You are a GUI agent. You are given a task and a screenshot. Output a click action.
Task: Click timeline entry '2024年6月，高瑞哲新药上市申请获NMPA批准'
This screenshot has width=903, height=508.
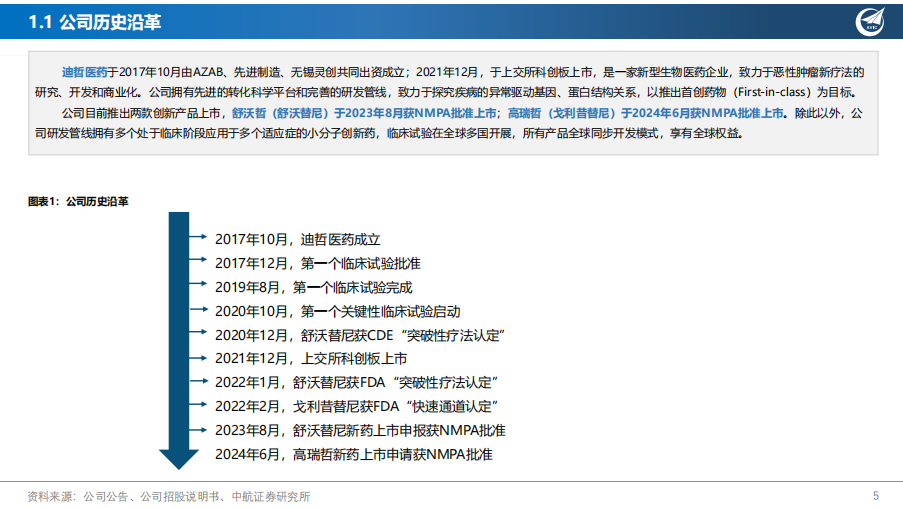click(x=354, y=454)
